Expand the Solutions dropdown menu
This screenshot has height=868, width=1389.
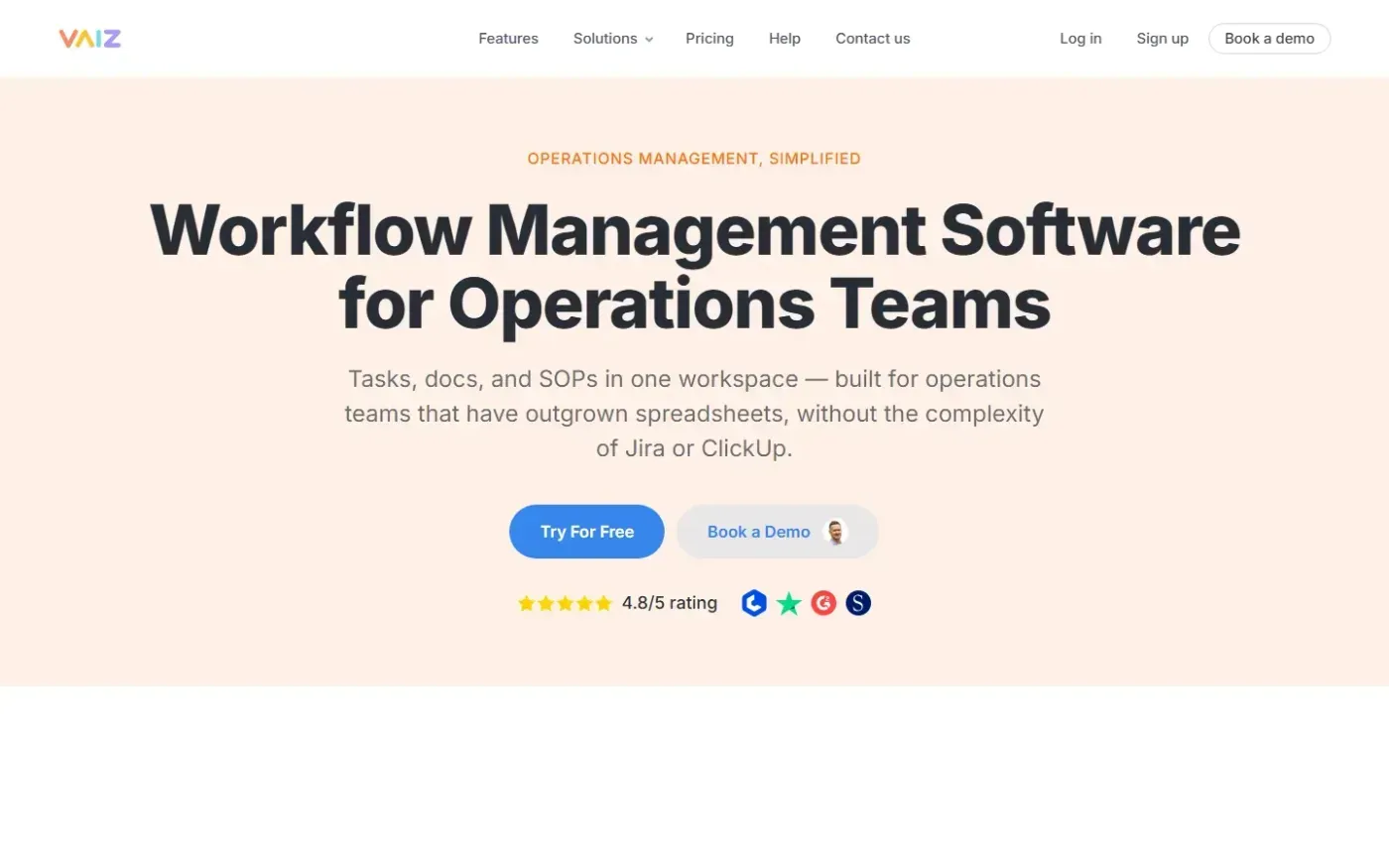coord(613,39)
